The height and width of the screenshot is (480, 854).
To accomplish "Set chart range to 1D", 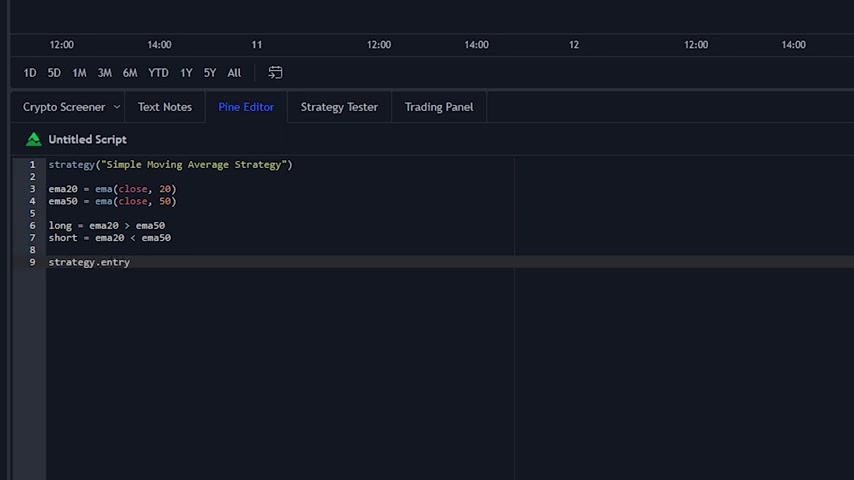I will tap(30, 73).
